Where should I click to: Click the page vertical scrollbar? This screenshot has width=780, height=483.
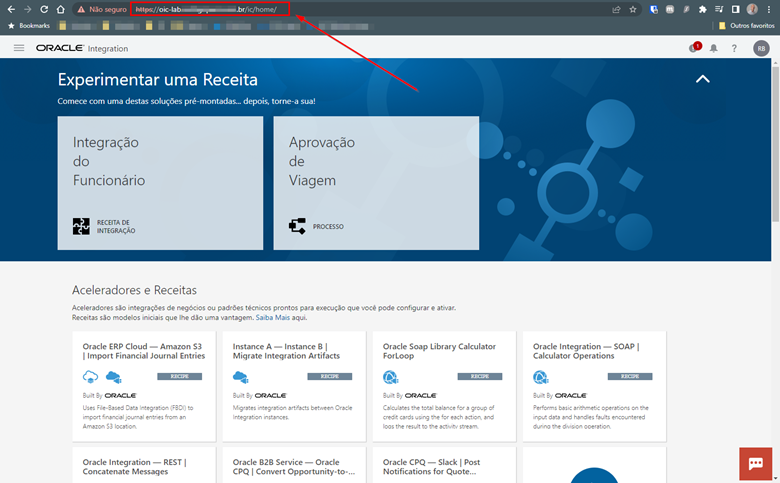pos(776,144)
